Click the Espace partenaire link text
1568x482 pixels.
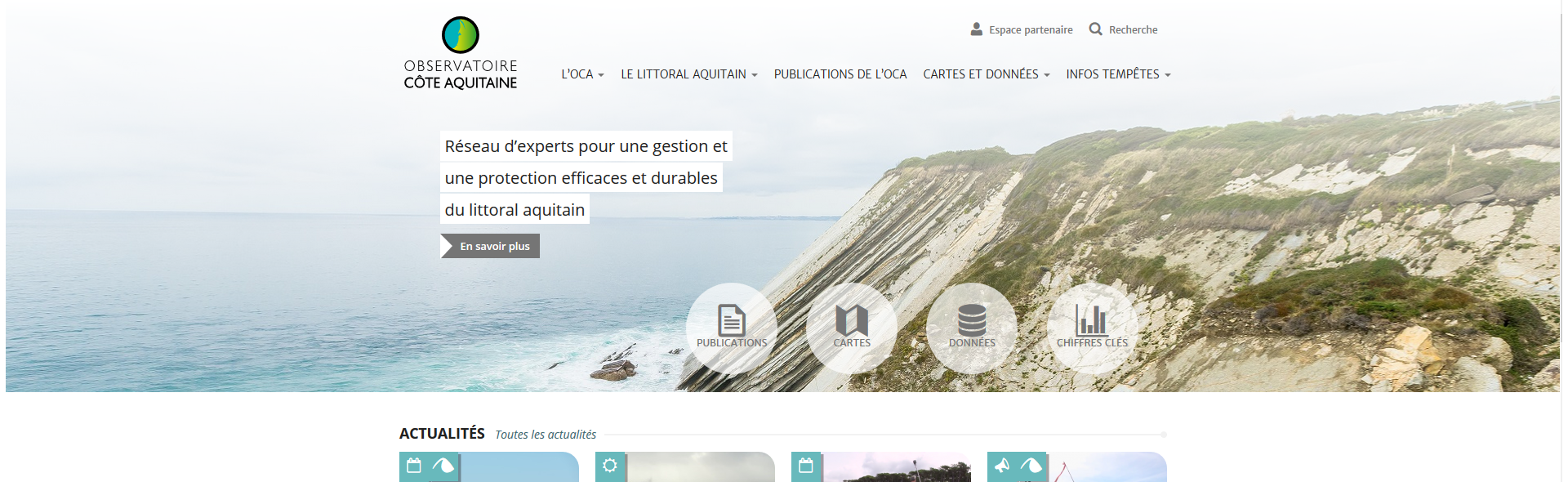[1031, 29]
